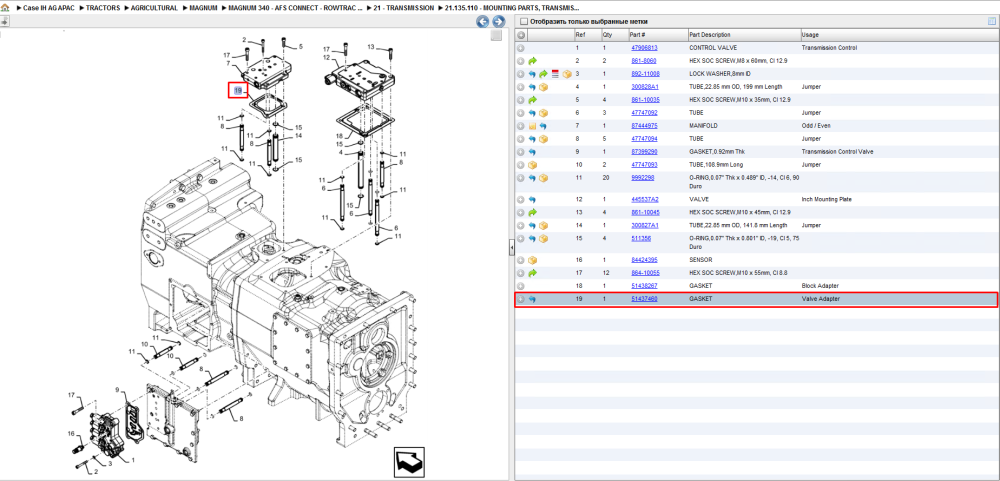Click callout 12 at the upper-right valve
This screenshot has height=481, width=1000.
click(327, 57)
